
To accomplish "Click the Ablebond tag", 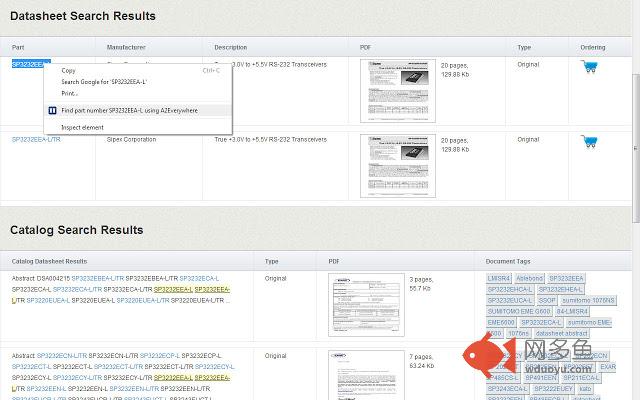I will click(529, 278).
